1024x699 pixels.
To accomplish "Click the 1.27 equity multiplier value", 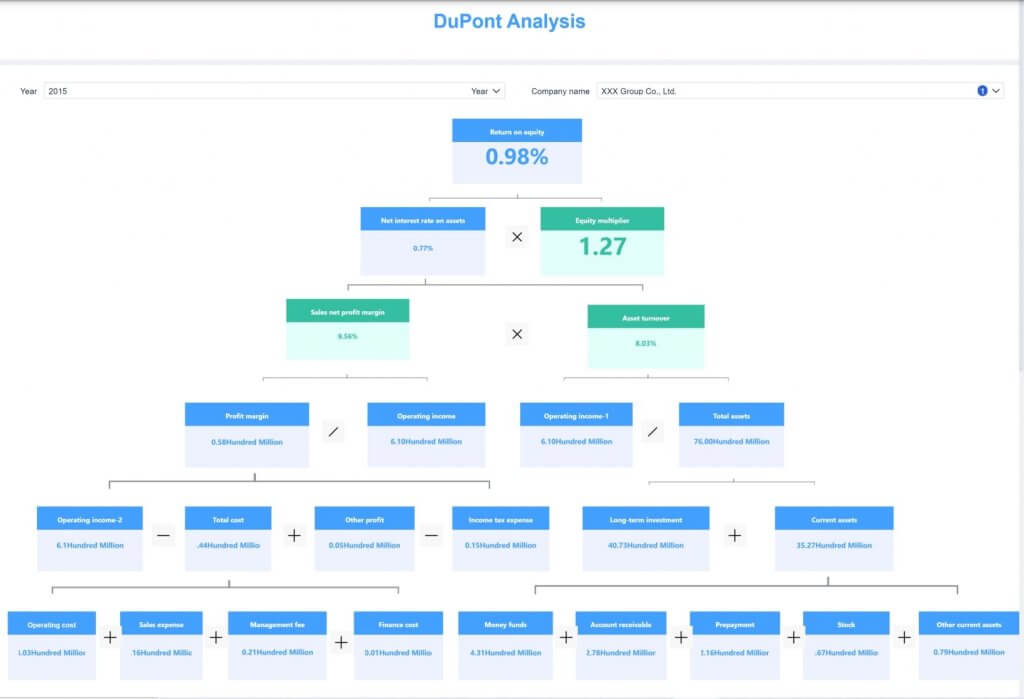I will click(x=602, y=247).
